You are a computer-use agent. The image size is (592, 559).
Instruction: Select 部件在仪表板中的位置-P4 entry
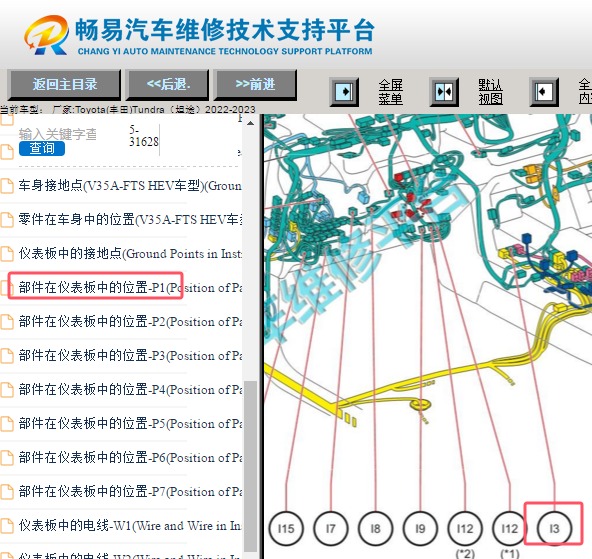pos(130,390)
